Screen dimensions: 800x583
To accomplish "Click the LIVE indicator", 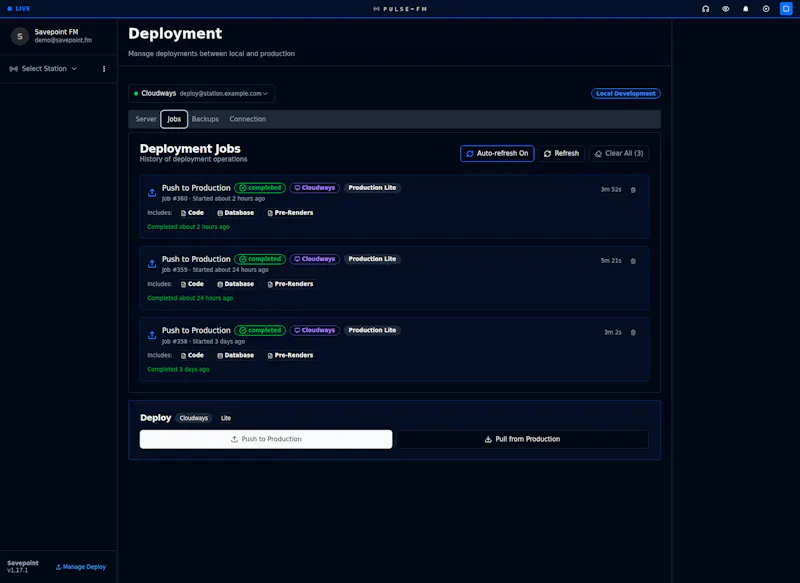I will click(x=18, y=9).
